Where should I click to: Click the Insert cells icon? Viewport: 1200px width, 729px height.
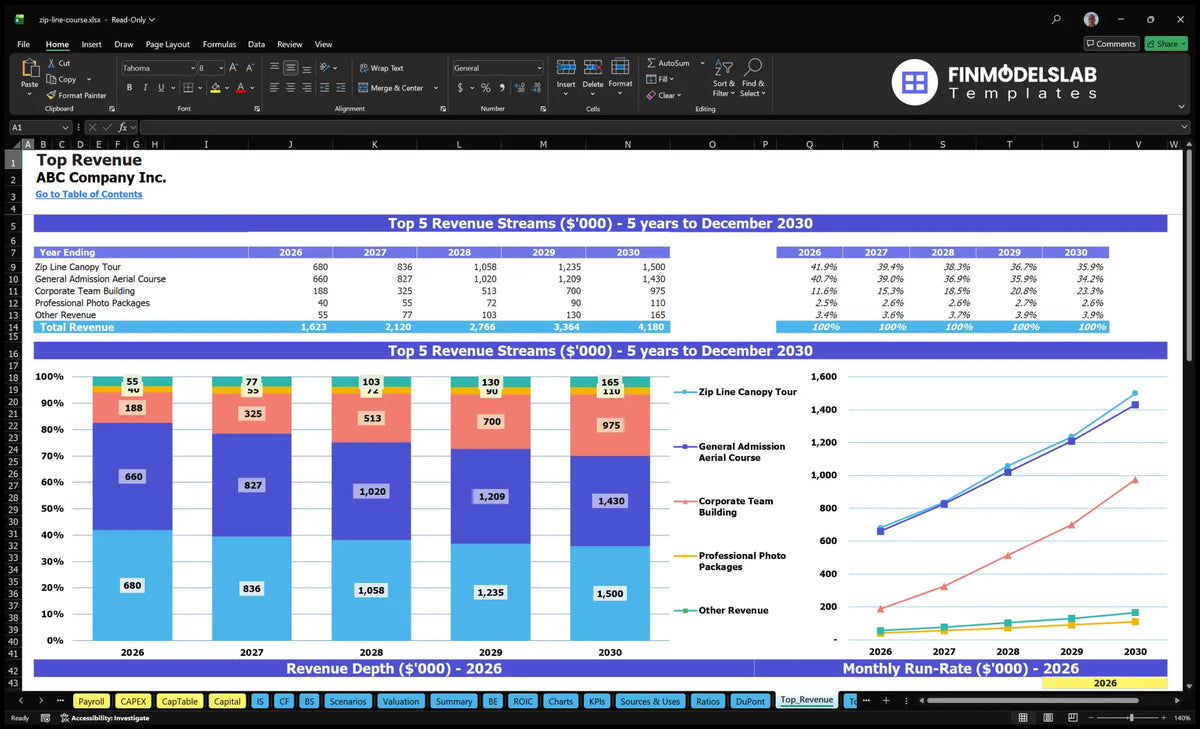[566, 67]
